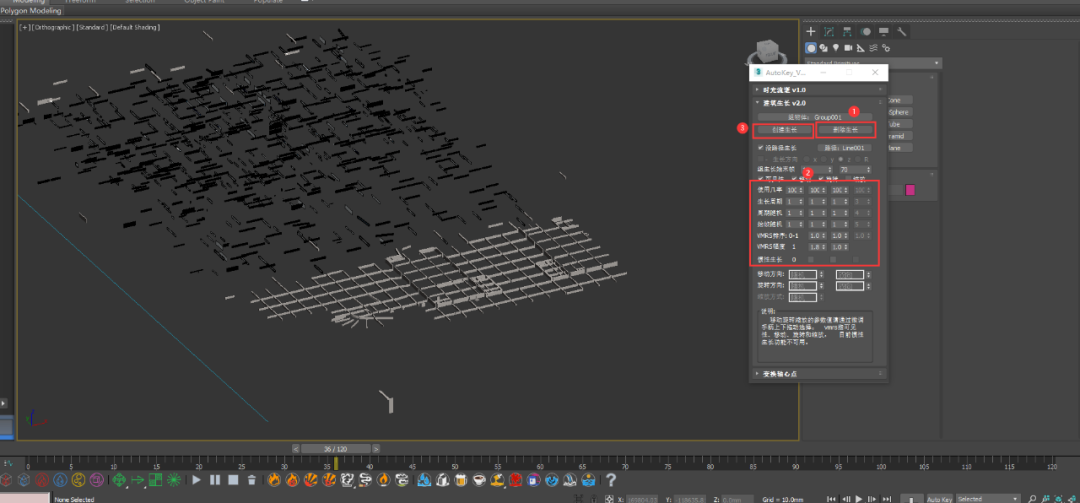This screenshot has width=1080, height=503.
Task: Click the Group001 pick object button
Action: coord(814,117)
